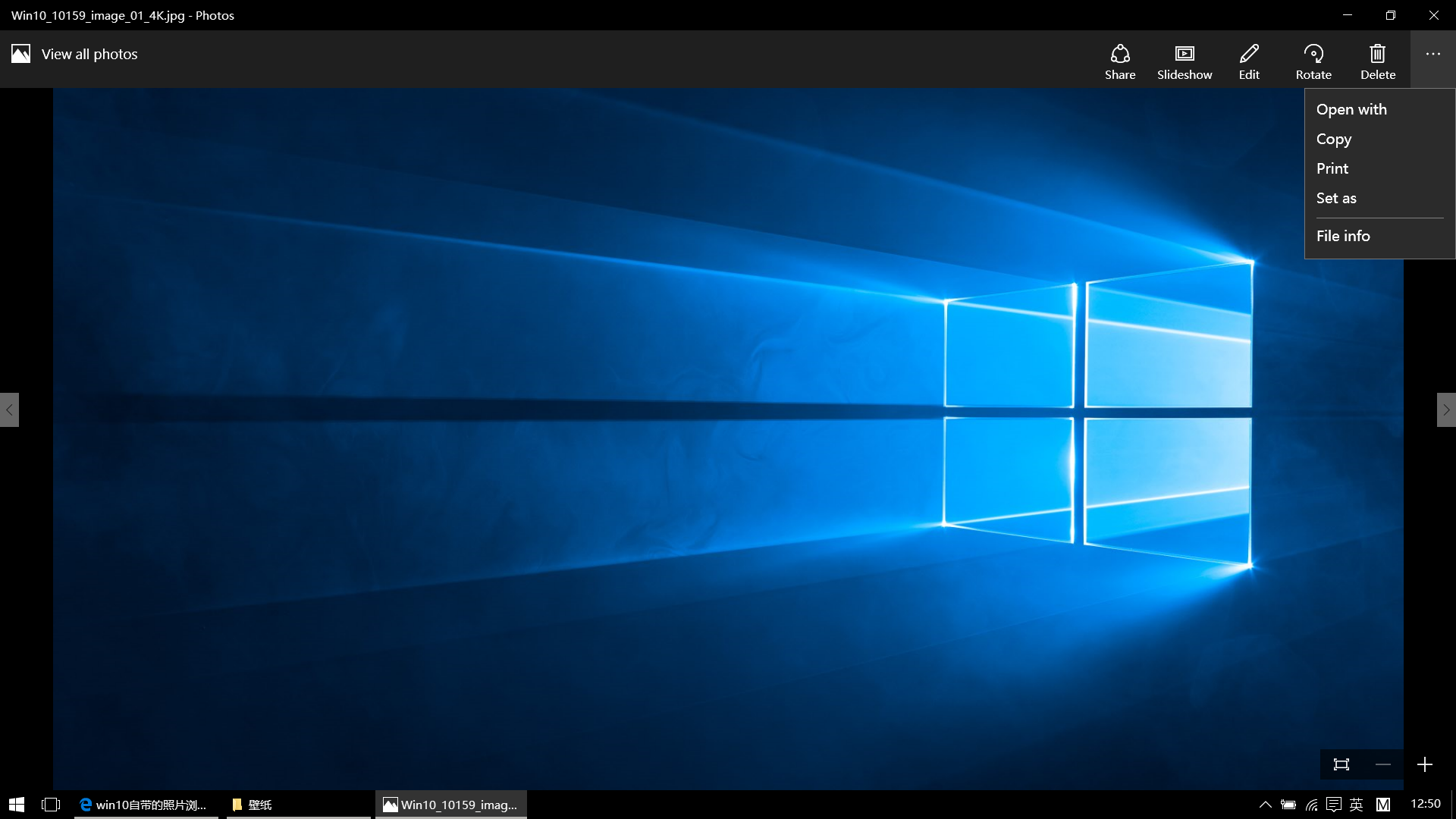
Task: Click the Photos taskbar button Win10_10159_imag...
Action: pos(451,805)
